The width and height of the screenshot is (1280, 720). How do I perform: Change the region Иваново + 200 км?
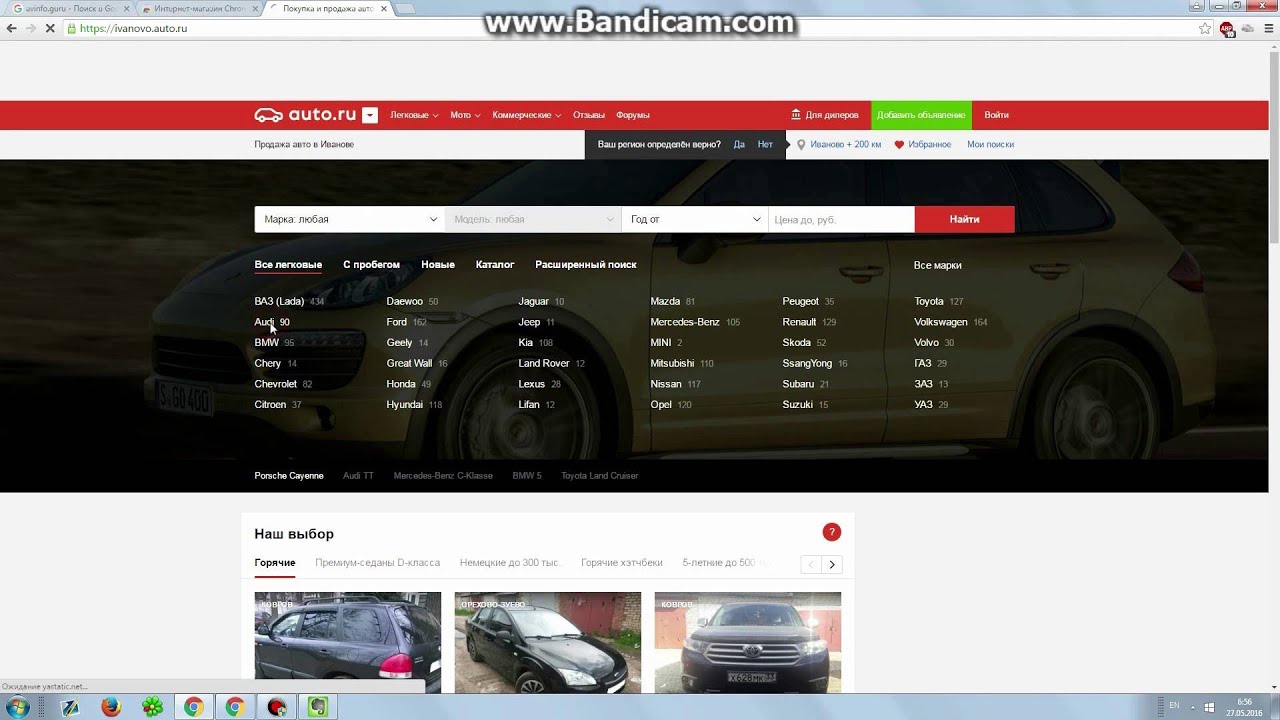pos(846,144)
